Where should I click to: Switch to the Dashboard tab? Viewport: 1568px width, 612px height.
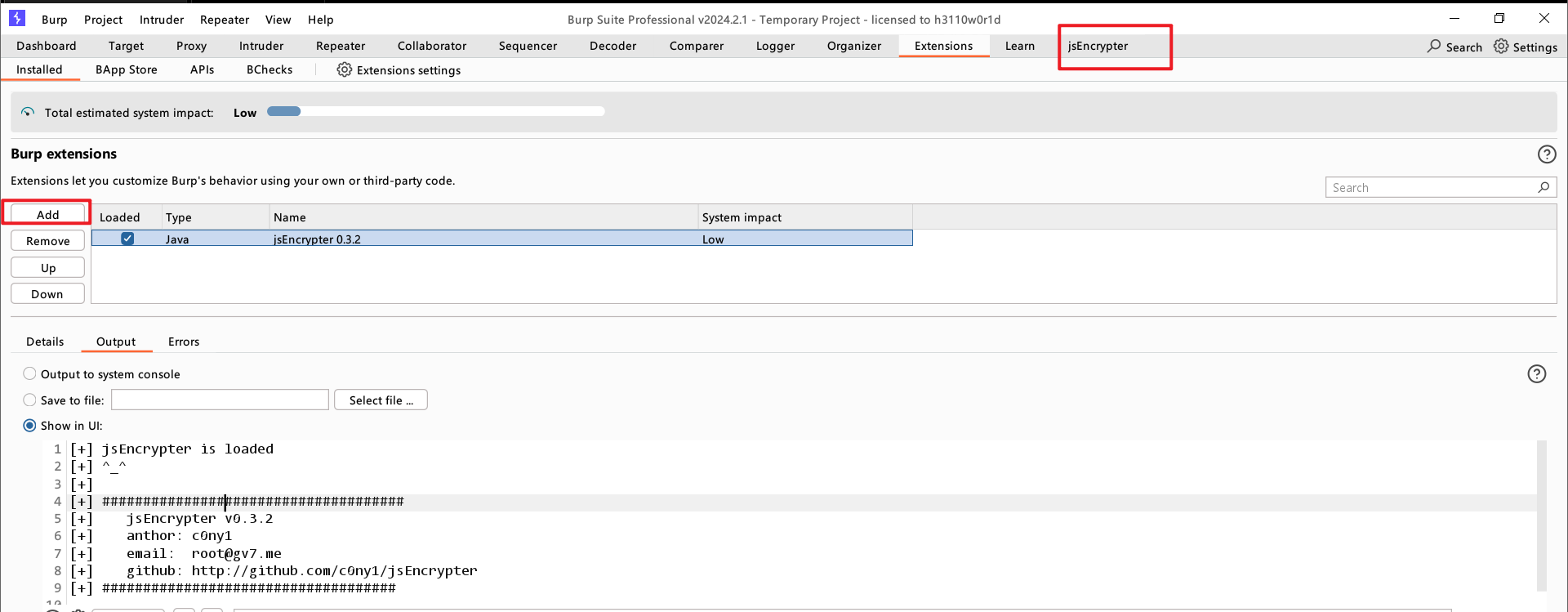pyautogui.click(x=47, y=46)
